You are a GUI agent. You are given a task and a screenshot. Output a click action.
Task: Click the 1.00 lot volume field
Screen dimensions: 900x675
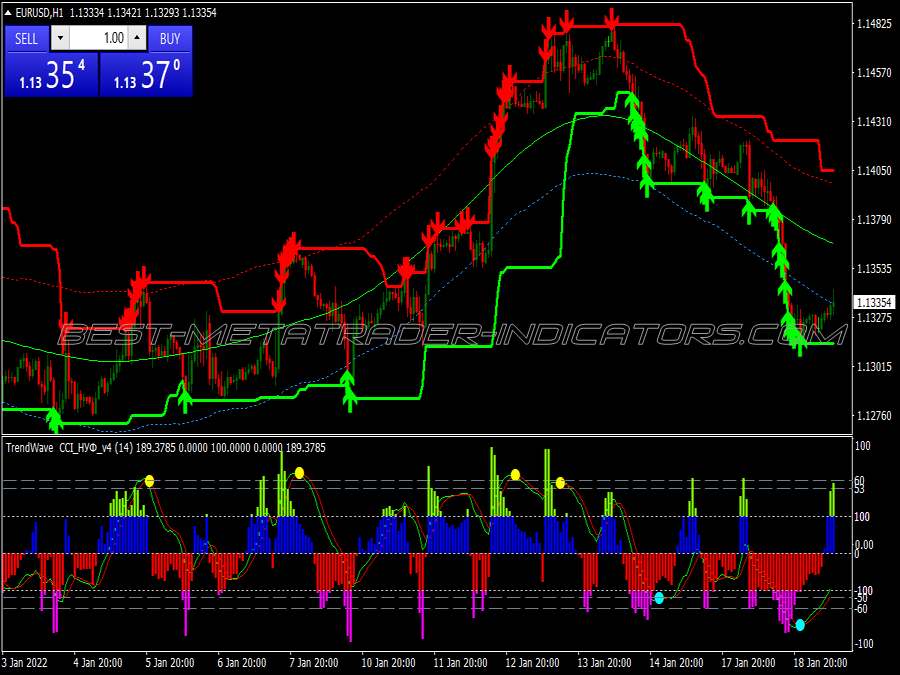(99, 38)
